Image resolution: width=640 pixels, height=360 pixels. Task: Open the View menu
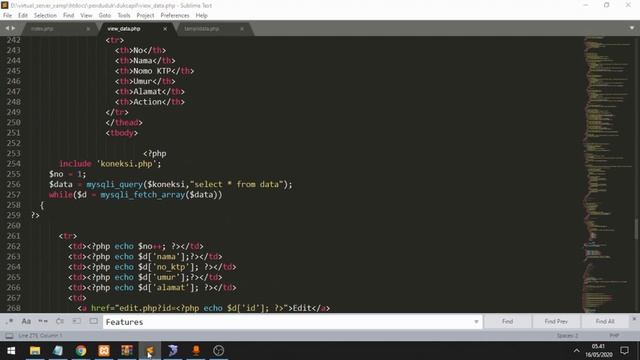point(86,16)
